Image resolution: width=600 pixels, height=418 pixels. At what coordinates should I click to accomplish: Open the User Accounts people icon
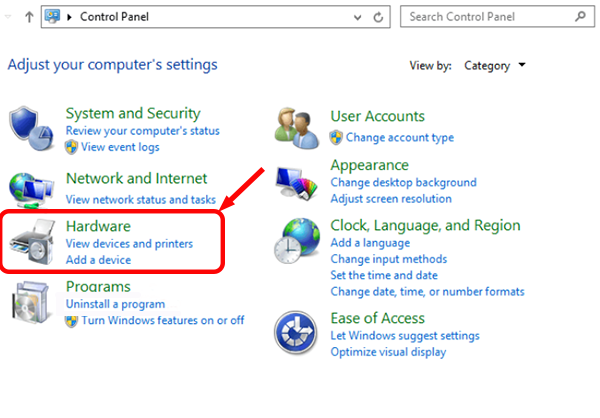pos(296,126)
